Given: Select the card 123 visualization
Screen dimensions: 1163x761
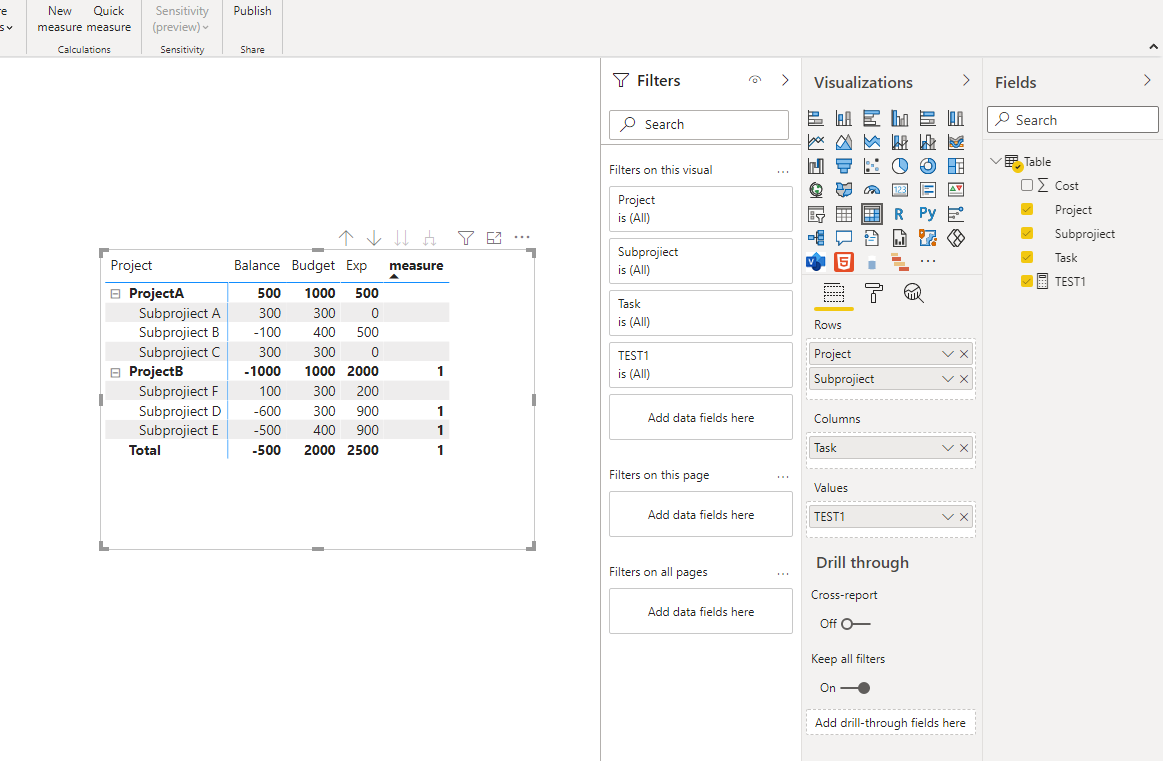Looking at the screenshot, I should 900,190.
